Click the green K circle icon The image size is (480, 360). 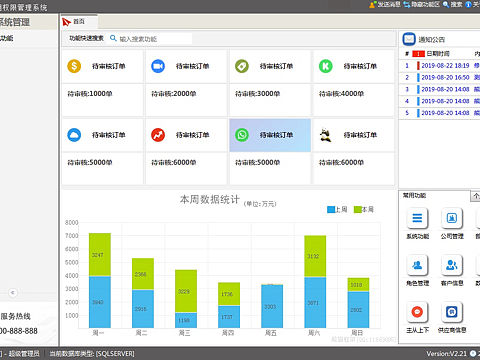(326, 66)
